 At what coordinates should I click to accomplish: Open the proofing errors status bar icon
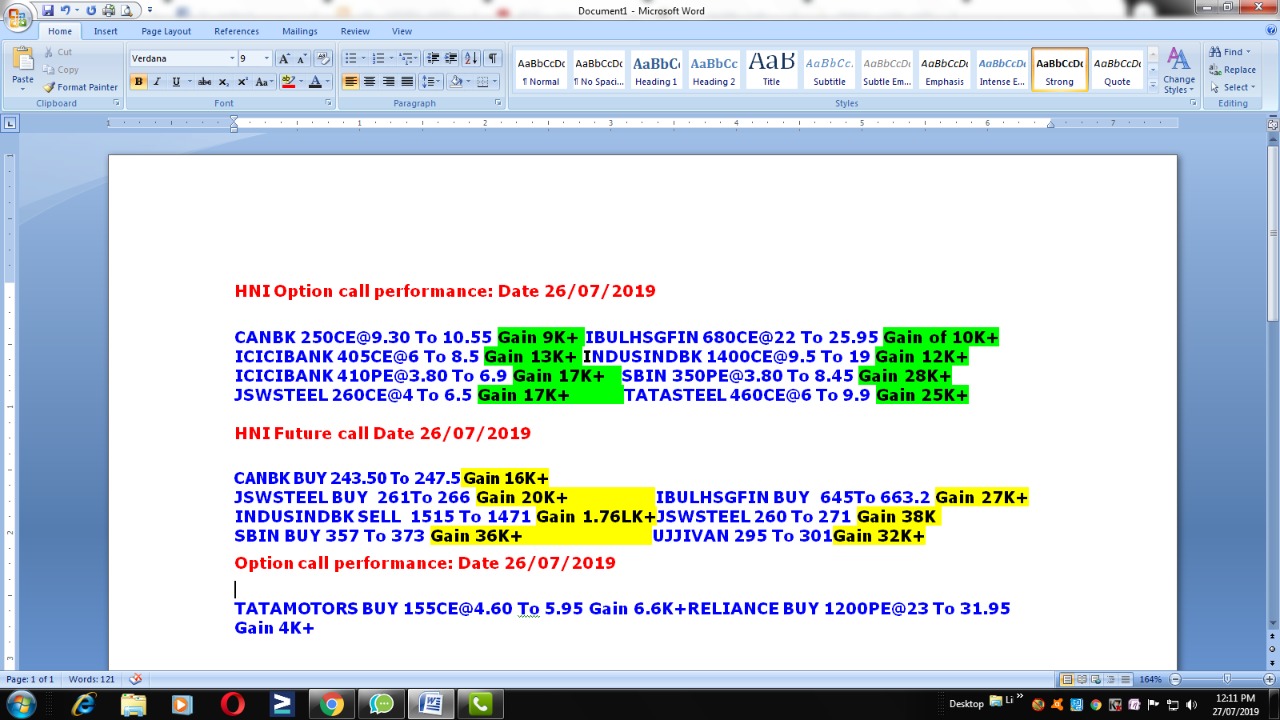pyautogui.click(x=136, y=679)
